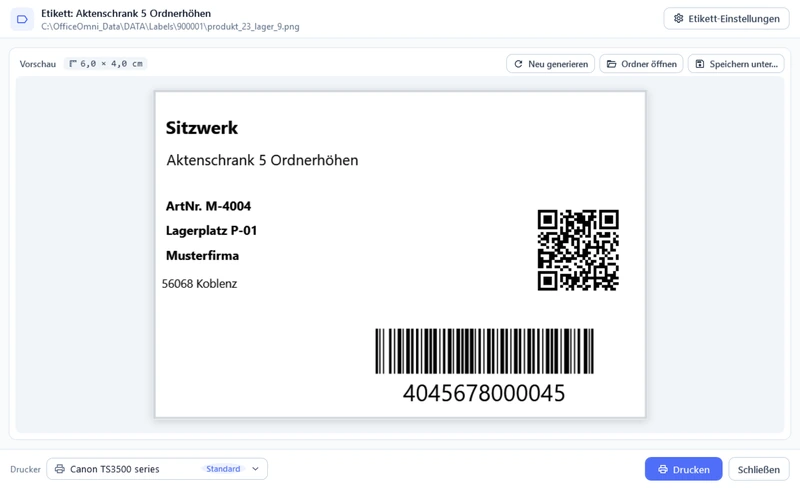Open the Canon TS3500 series printer dropdown
800x488 pixels.
[157, 469]
